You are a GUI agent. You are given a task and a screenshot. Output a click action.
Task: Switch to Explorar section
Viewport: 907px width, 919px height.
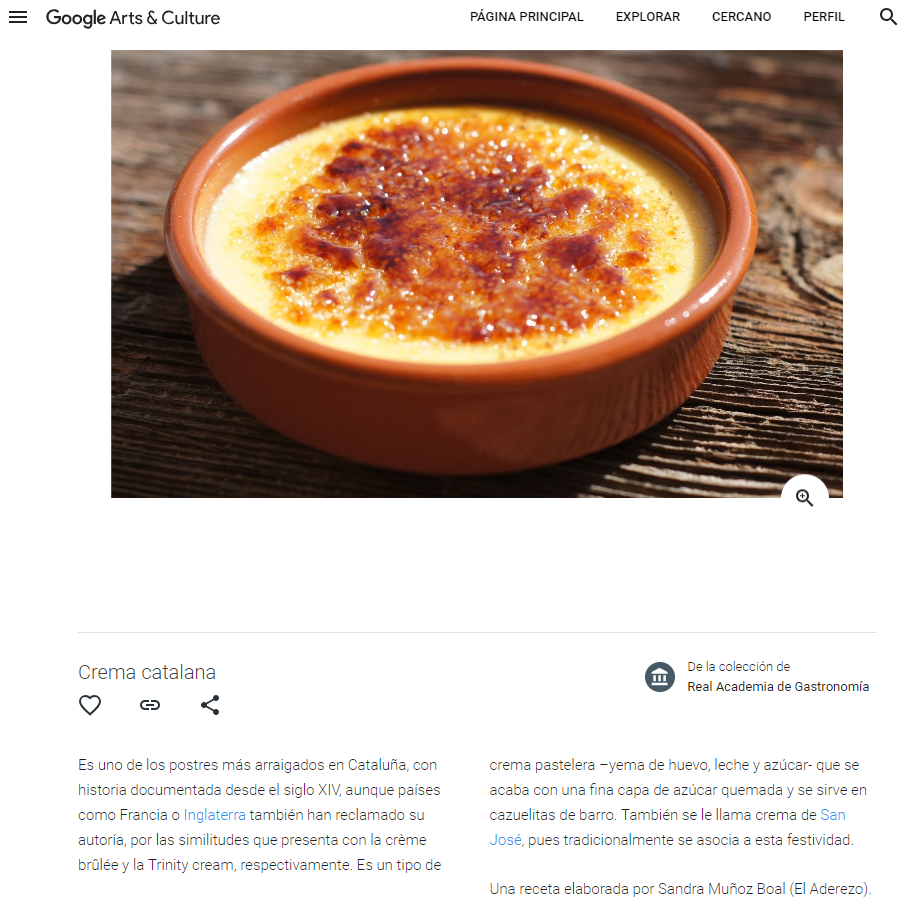tap(647, 17)
